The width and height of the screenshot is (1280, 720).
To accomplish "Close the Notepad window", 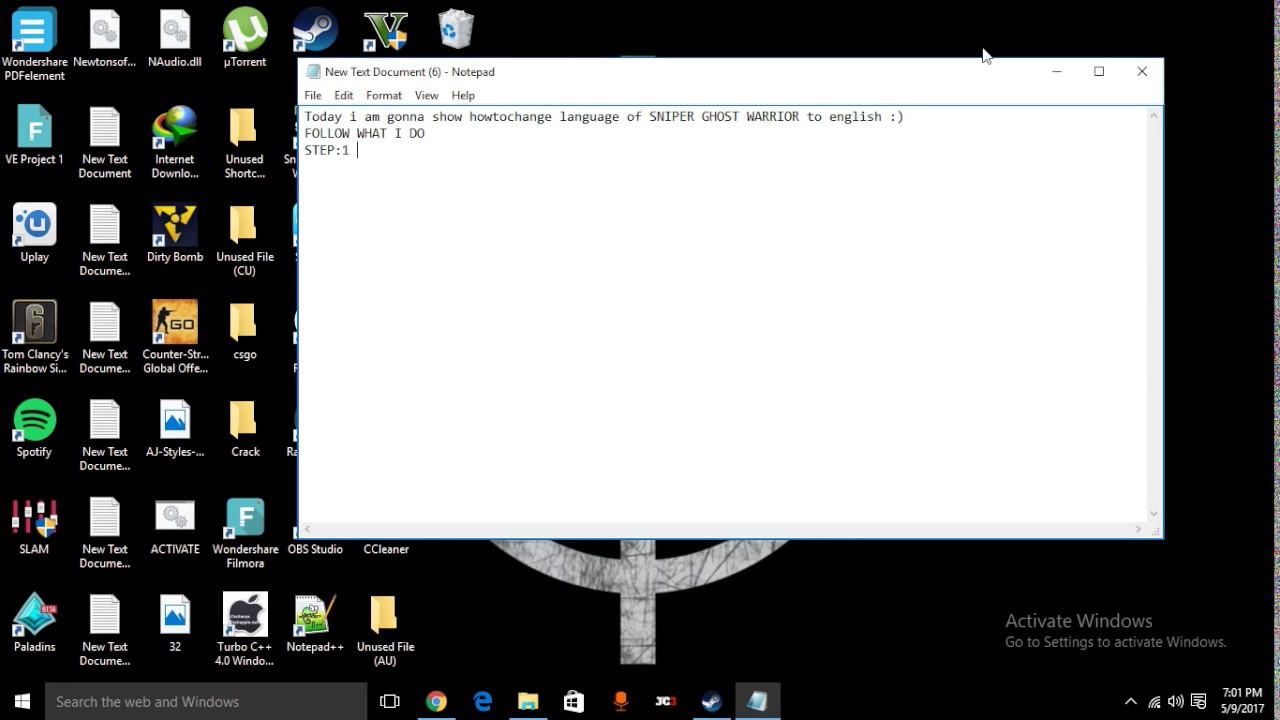I will click(x=1142, y=71).
